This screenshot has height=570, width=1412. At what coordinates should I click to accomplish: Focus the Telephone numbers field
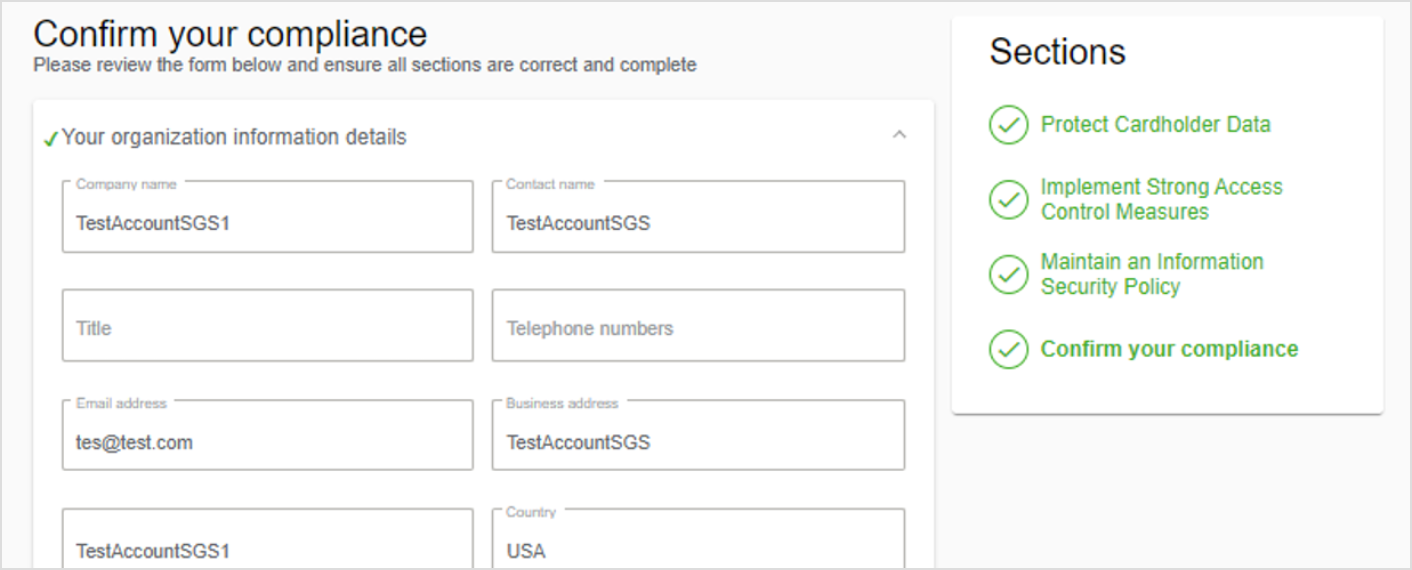698,325
